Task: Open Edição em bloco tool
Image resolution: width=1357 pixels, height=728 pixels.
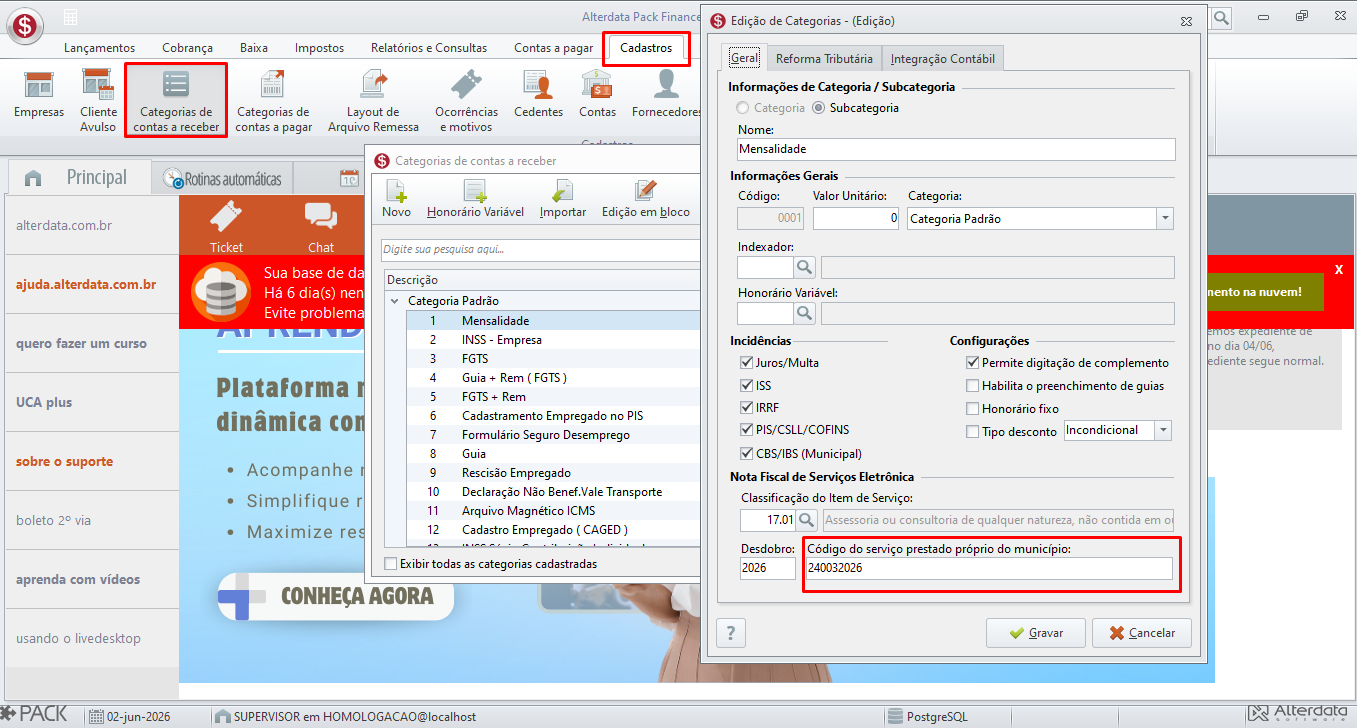Action: point(645,199)
